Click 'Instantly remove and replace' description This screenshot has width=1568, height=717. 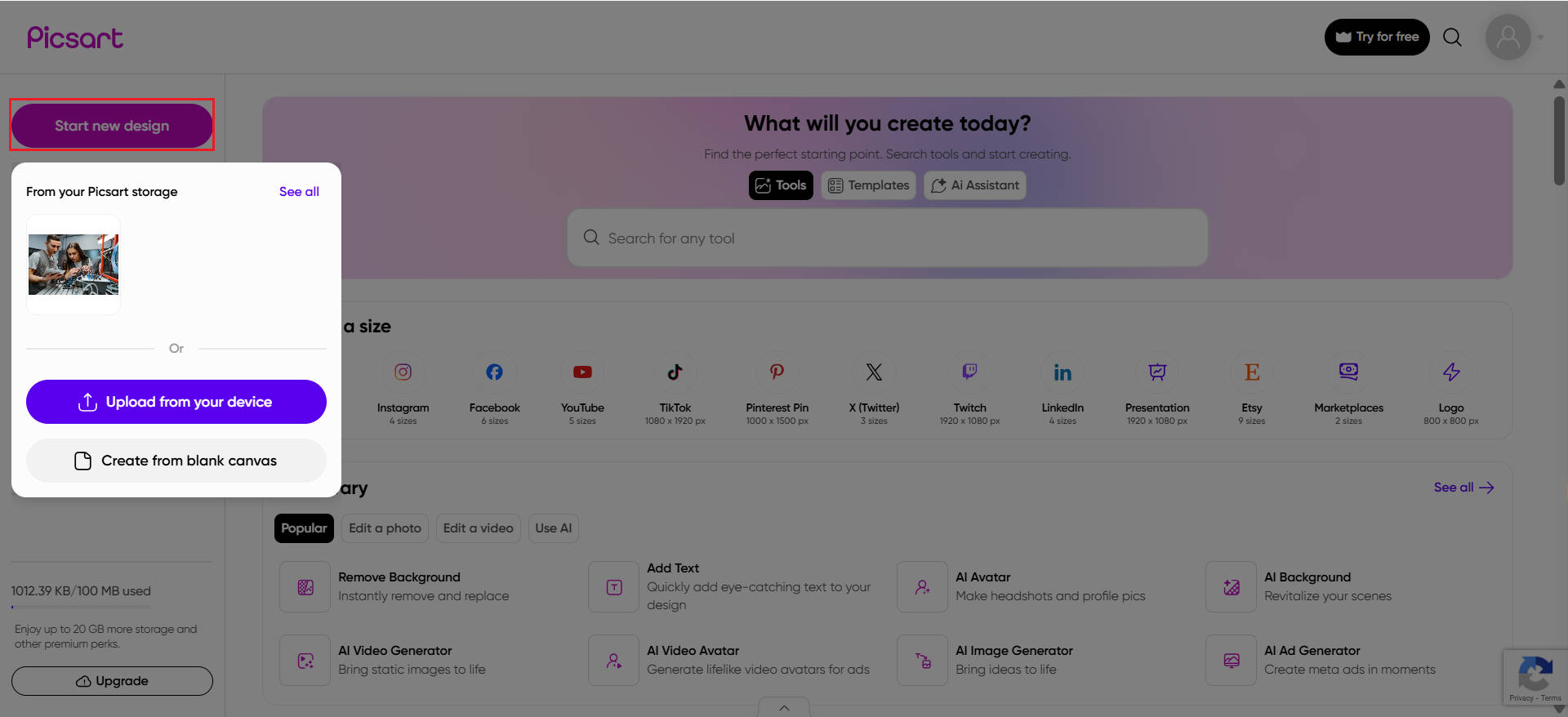(424, 596)
